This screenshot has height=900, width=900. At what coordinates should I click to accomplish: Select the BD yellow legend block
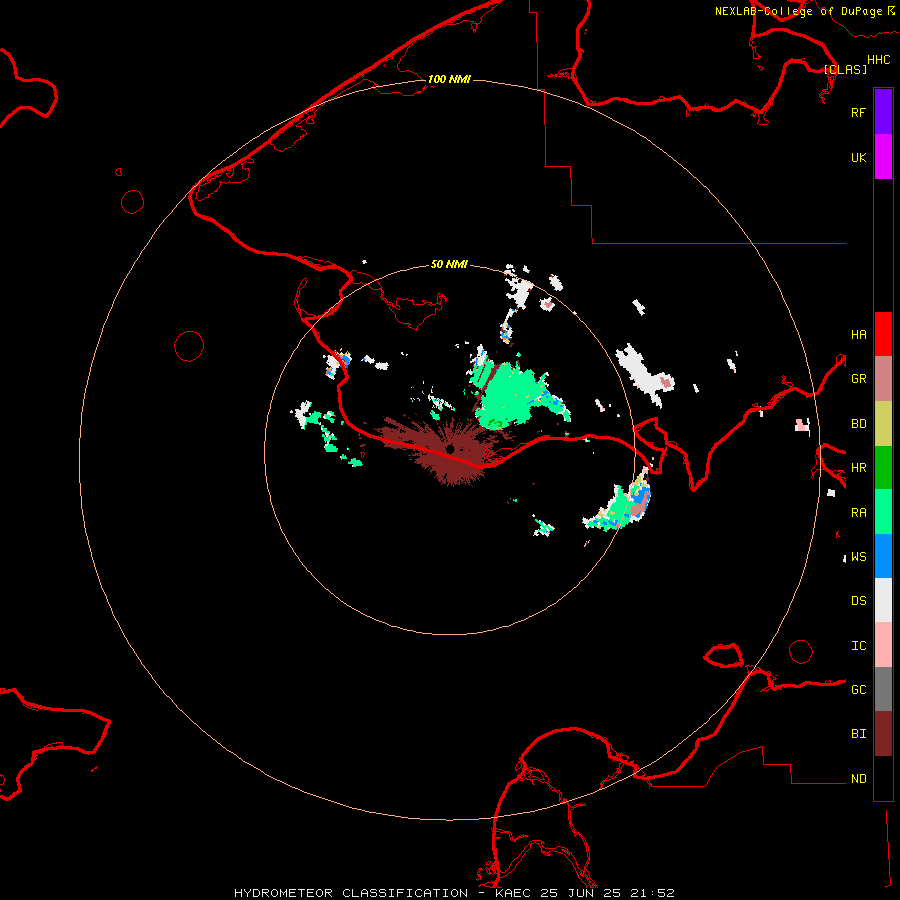point(883,423)
